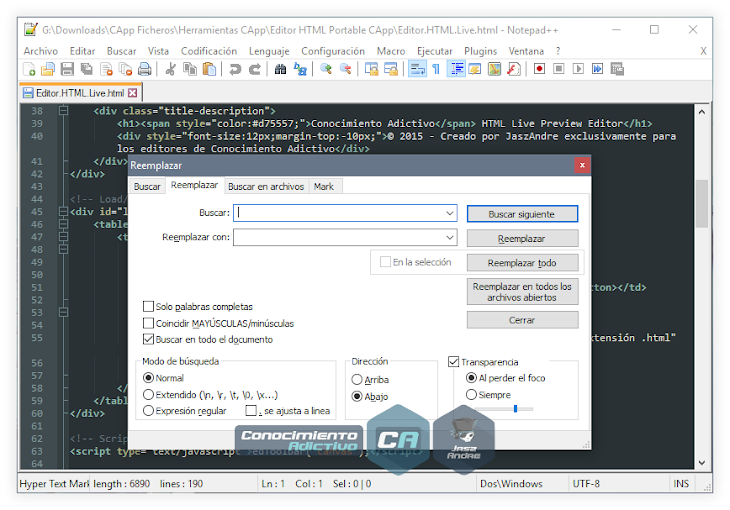
Task: Enable Solo palabras completas checkbox
Action: (149, 306)
